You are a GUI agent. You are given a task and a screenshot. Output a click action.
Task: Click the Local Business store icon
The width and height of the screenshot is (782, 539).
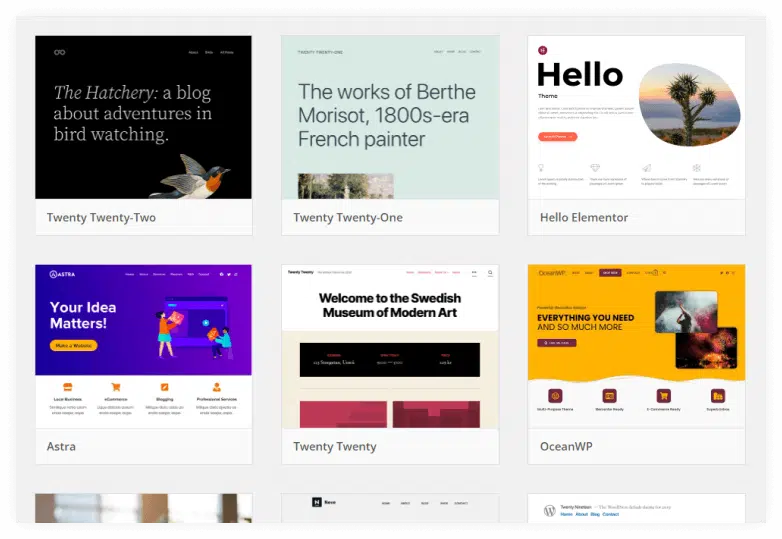68,387
